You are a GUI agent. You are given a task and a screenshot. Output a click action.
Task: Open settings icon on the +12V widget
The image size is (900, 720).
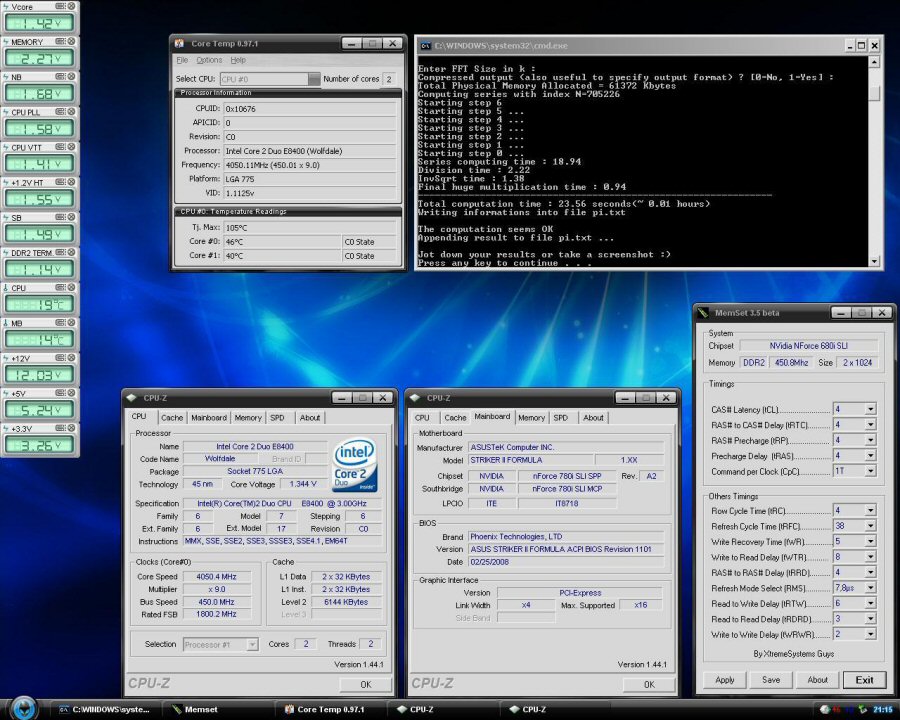60,358
